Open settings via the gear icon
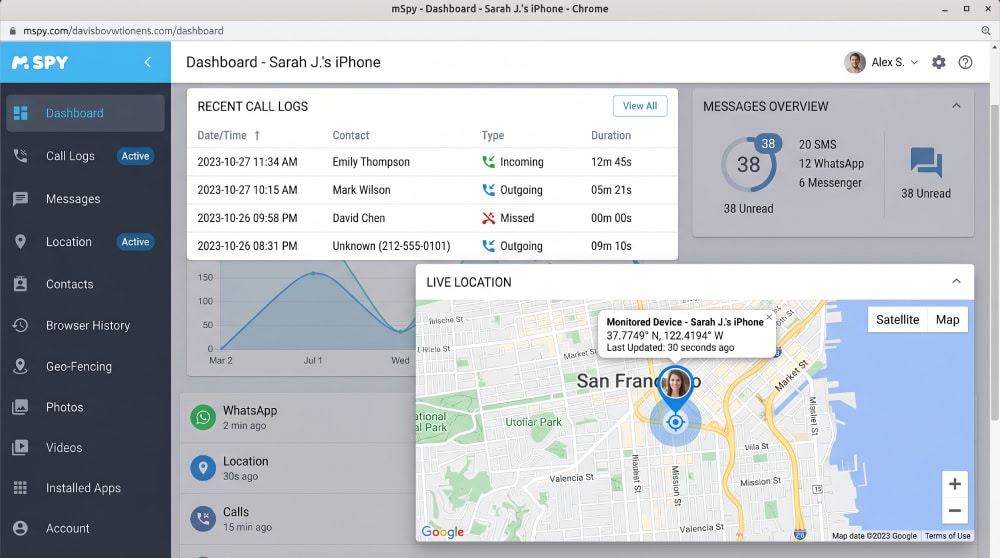The image size is (1000, 558). click(x=939, y=62)
